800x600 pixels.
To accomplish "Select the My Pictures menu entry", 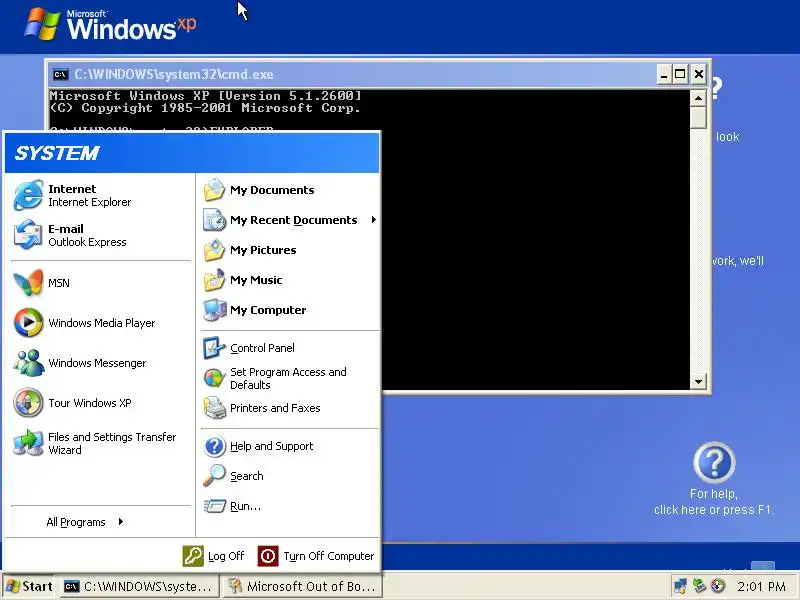I will [290, 250].
